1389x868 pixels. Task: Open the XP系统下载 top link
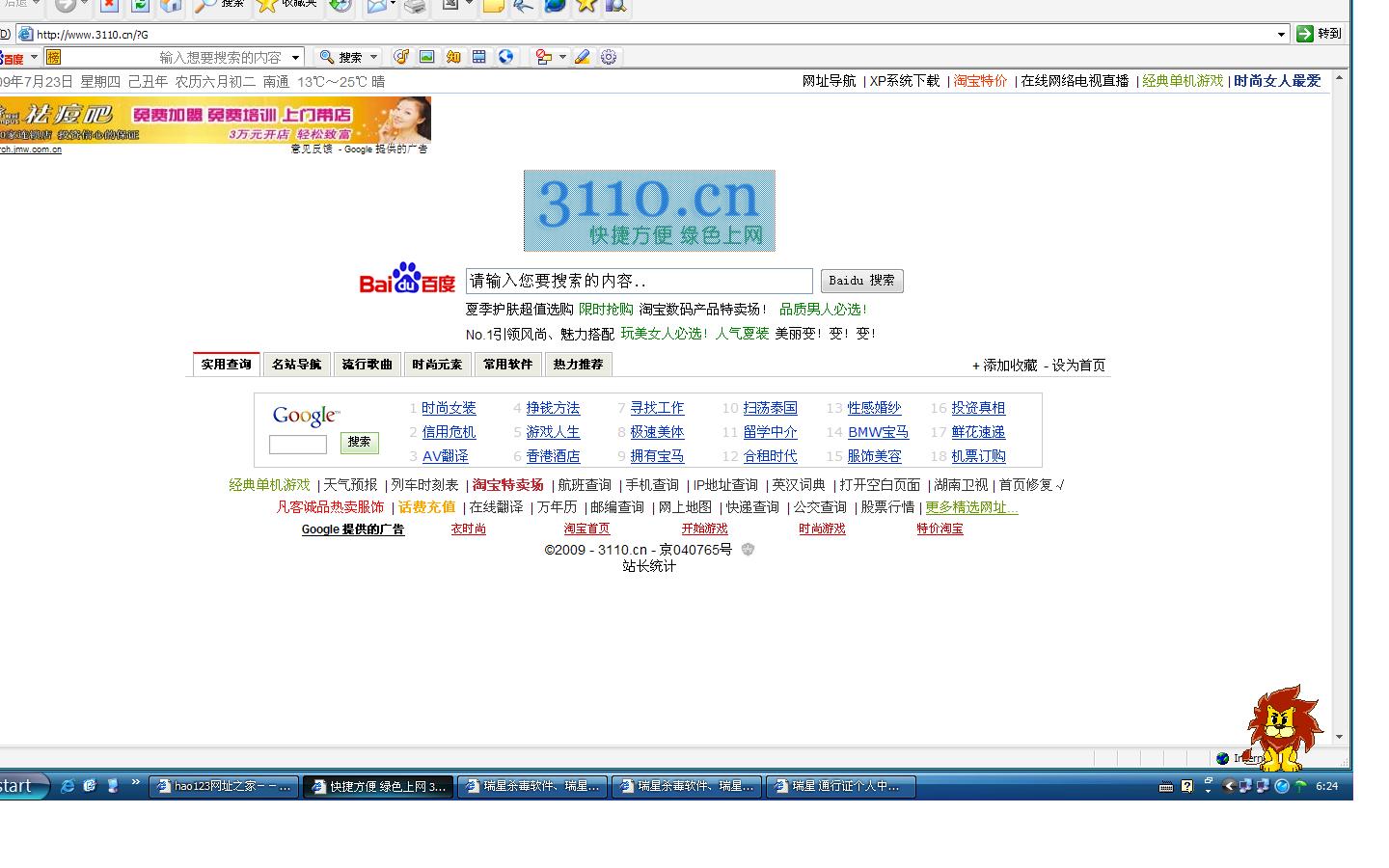click(905, 81)
